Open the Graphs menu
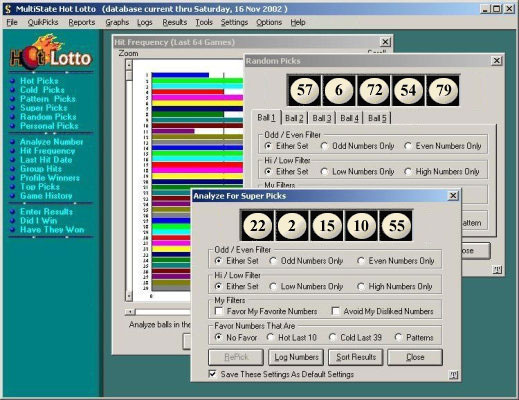 pyautogui.click(x=117, y=22)
